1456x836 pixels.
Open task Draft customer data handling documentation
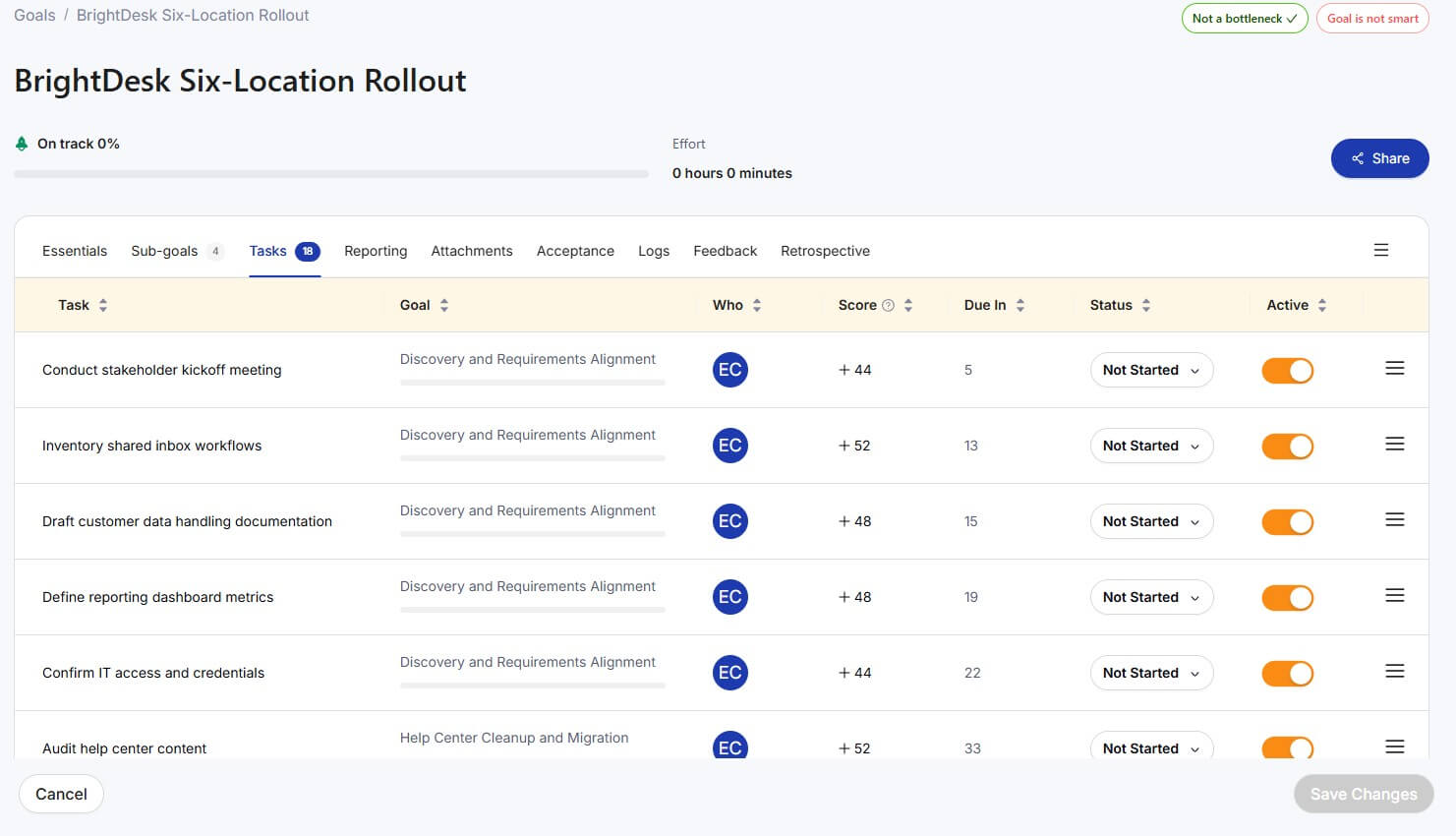pos(187,521)
